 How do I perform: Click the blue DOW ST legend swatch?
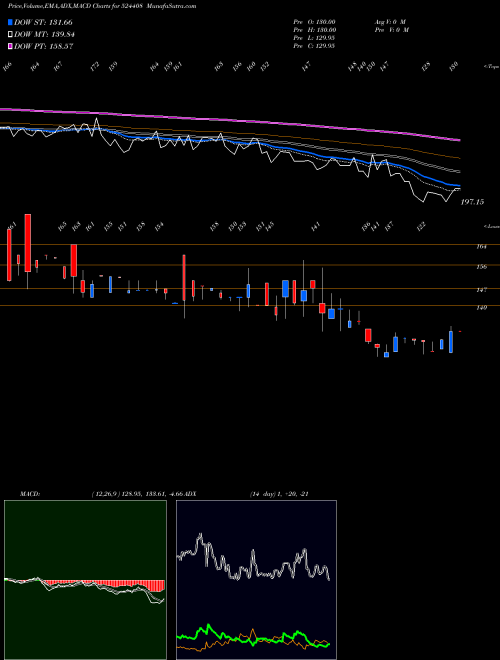pyautogui.click(x=10, y=22)
